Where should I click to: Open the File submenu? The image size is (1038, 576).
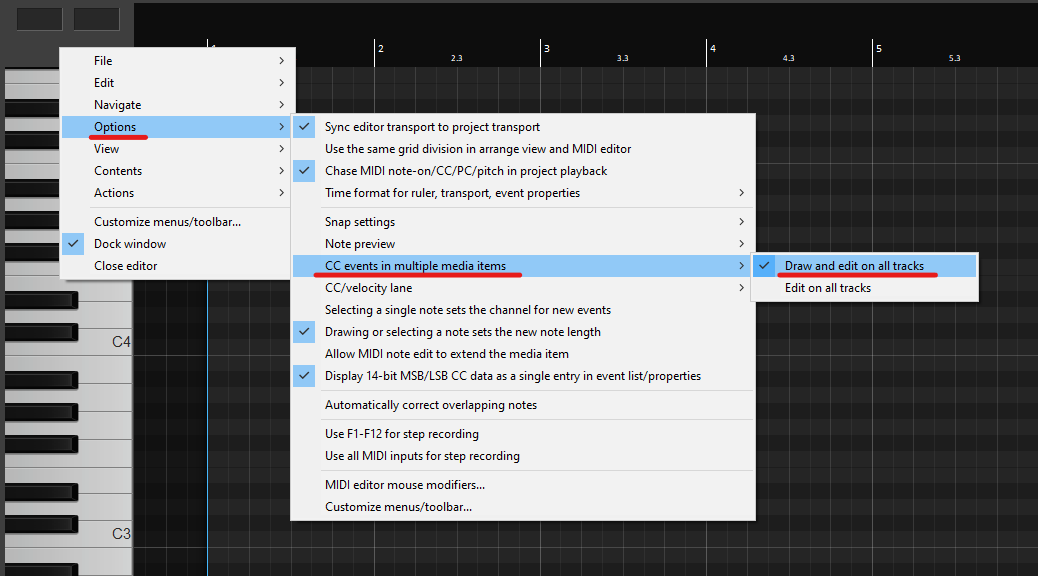[177, 61]
